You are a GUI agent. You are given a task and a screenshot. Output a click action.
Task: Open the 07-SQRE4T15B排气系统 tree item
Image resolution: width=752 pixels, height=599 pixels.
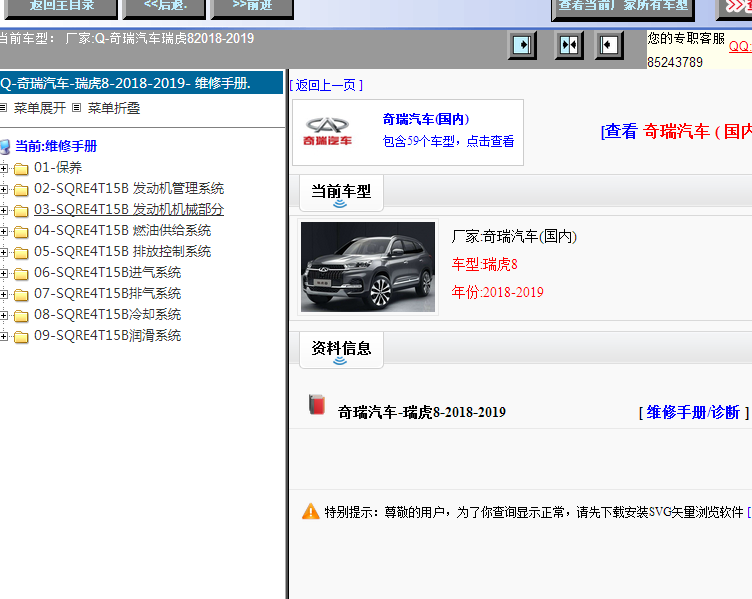click(x=107, y=294)
